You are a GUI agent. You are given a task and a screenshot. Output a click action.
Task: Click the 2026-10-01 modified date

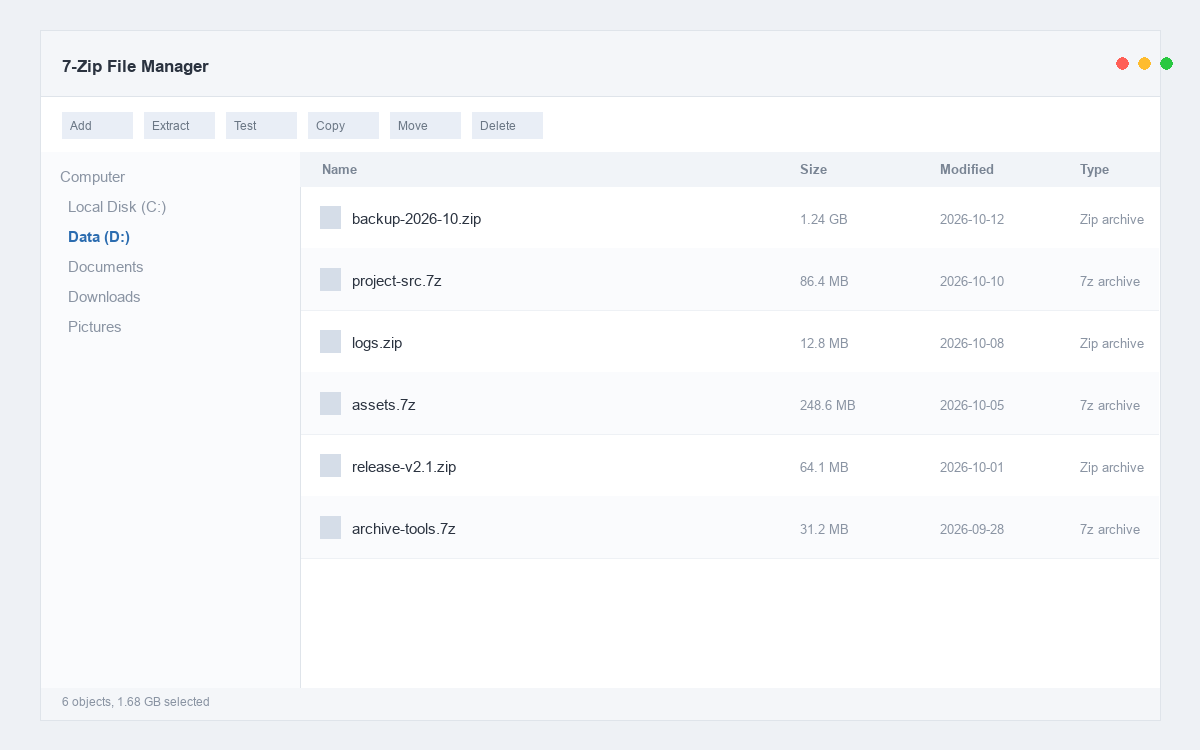971,467
